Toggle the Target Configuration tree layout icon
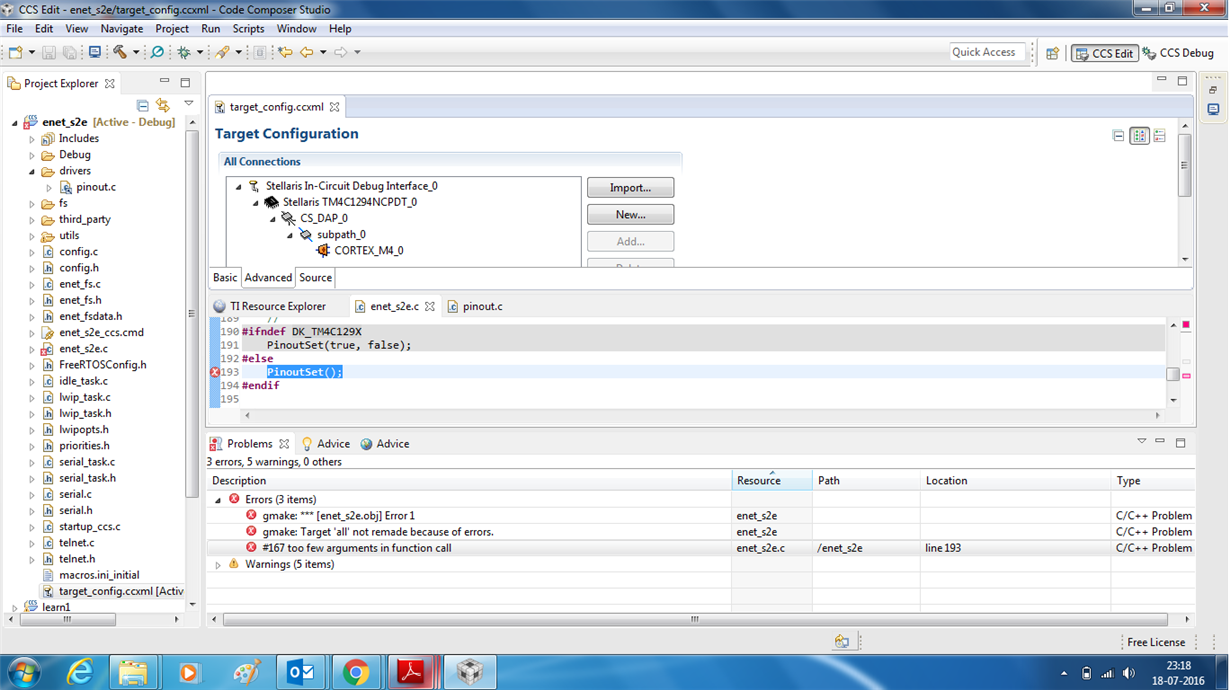 tap(1140, 136)
